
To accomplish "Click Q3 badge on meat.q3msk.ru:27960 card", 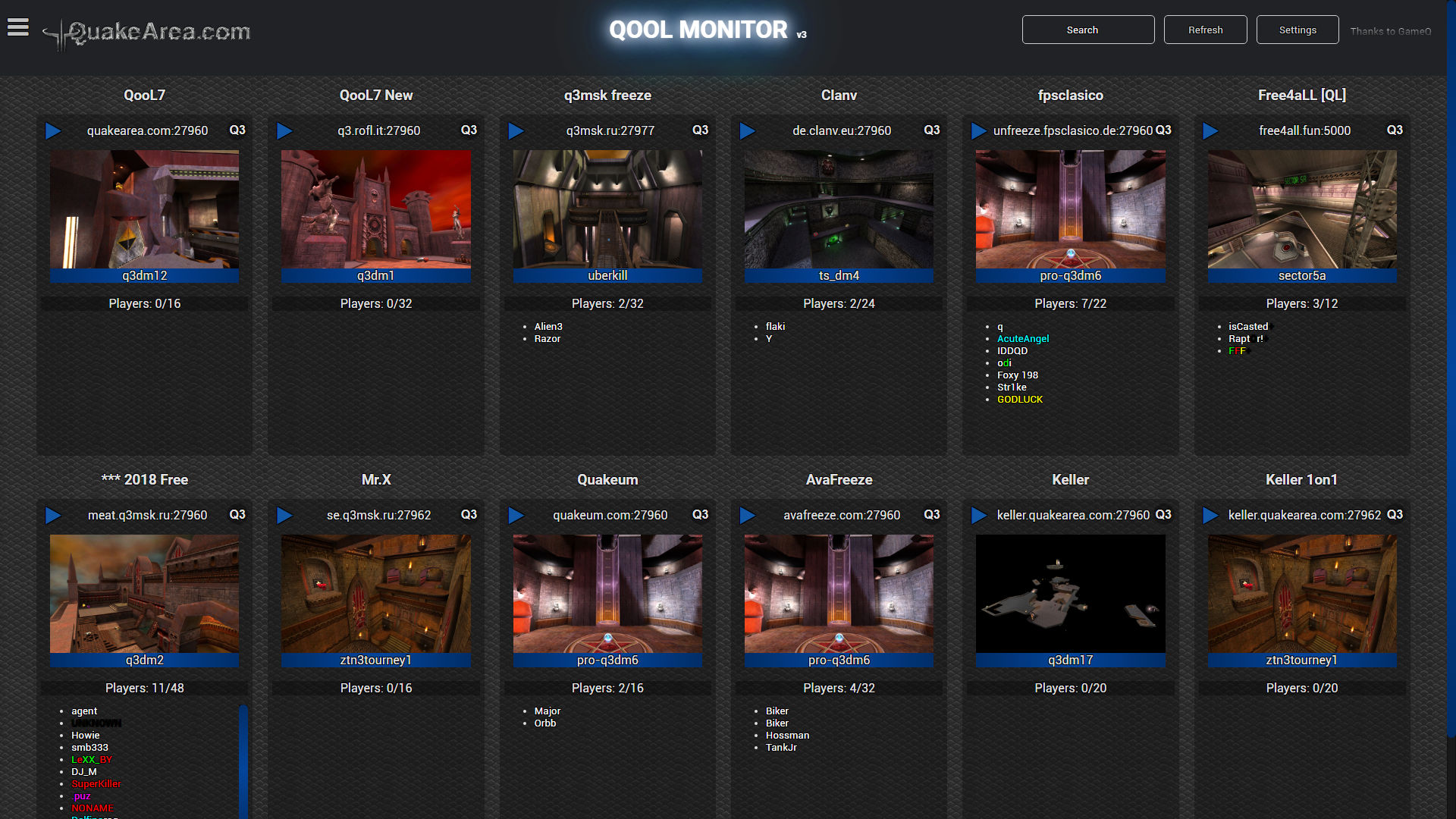I will [237, 515].
